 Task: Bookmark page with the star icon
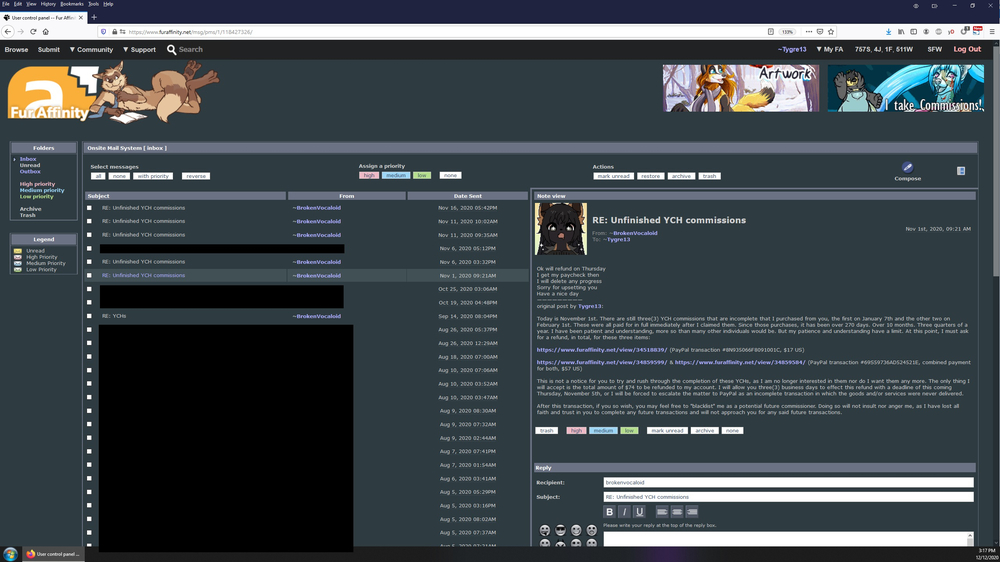coord(831,31)
